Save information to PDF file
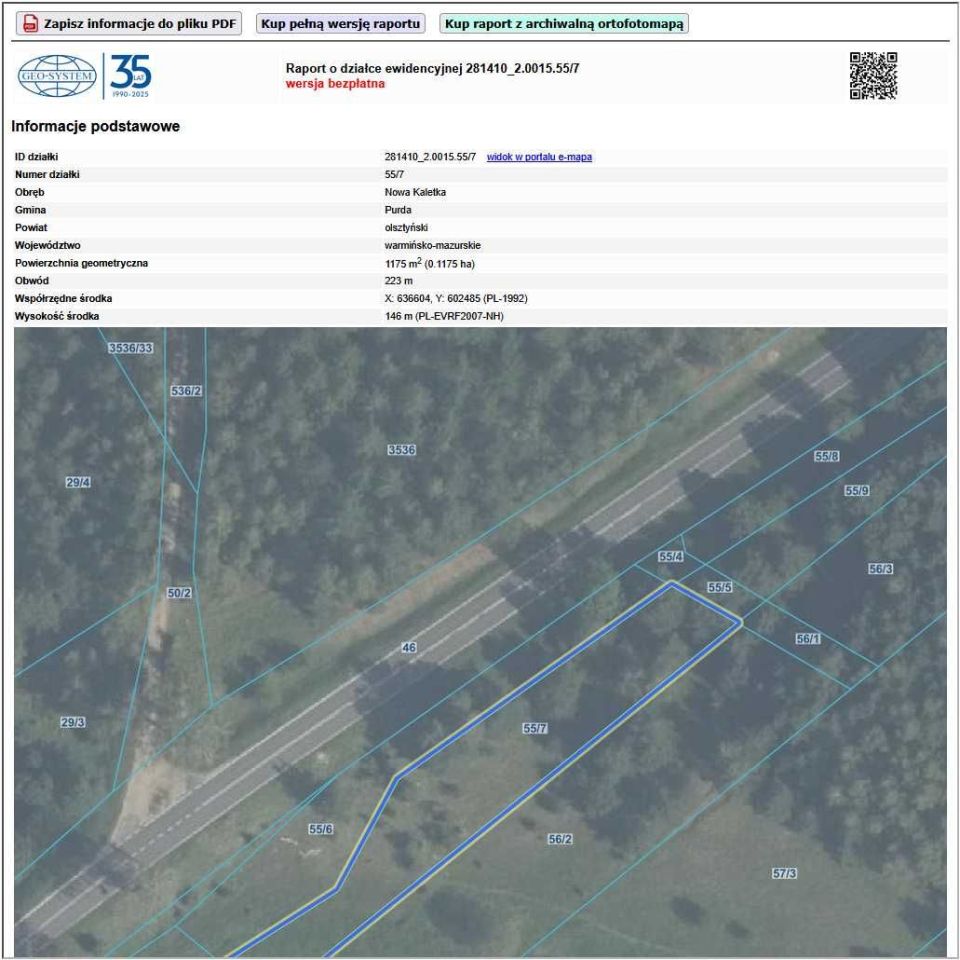 (x=129, y=24)
